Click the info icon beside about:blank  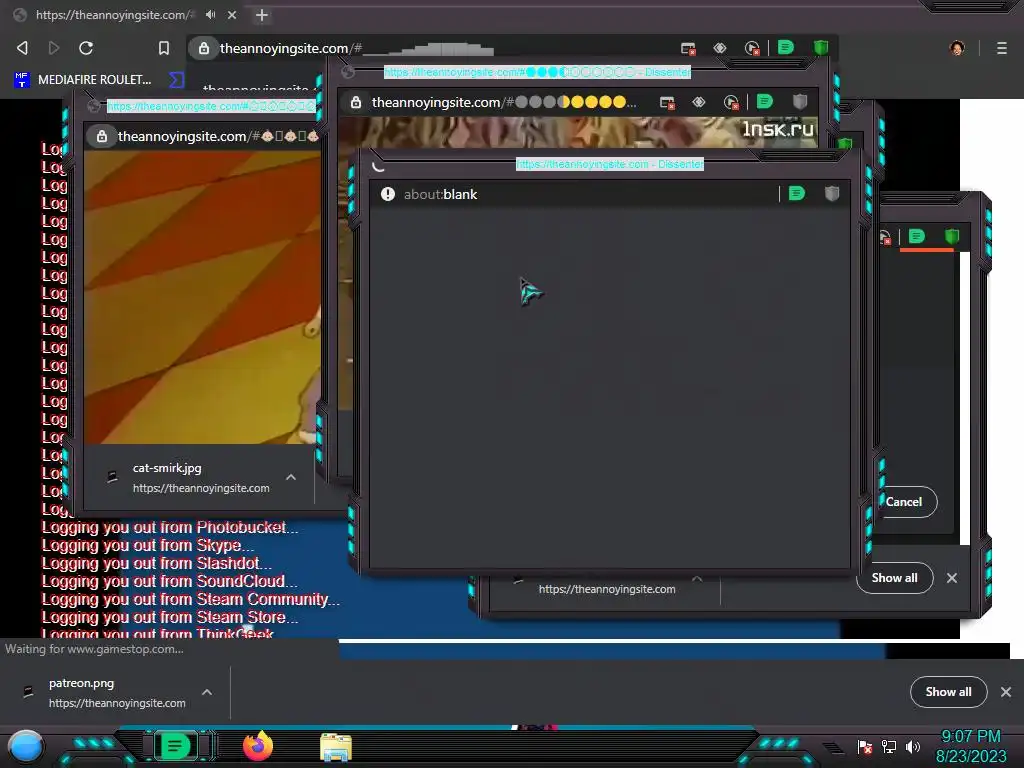click(x=388, y=194)
